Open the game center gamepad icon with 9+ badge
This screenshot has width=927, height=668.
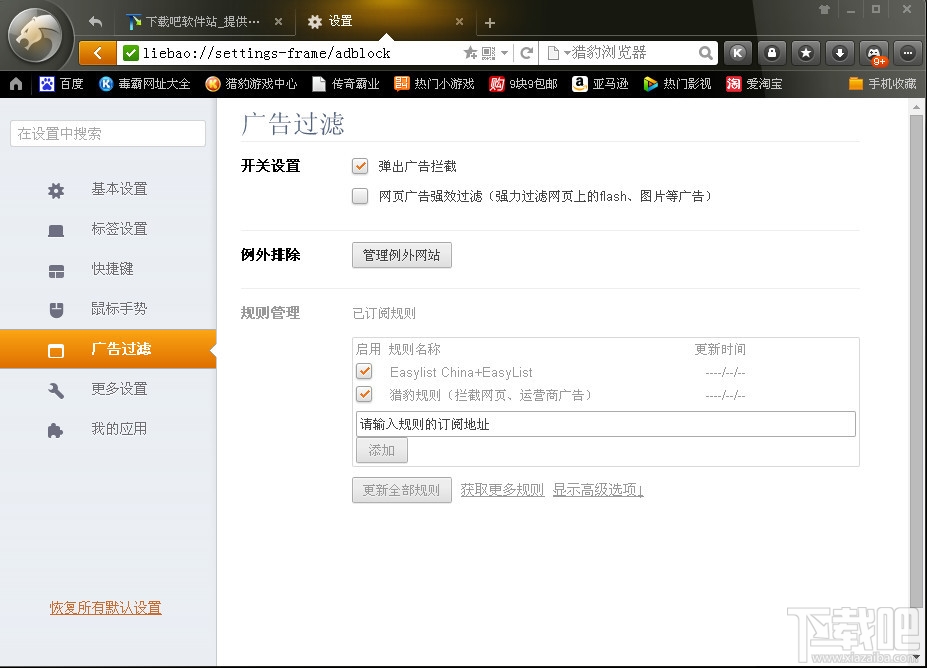[x=872, y=52]
